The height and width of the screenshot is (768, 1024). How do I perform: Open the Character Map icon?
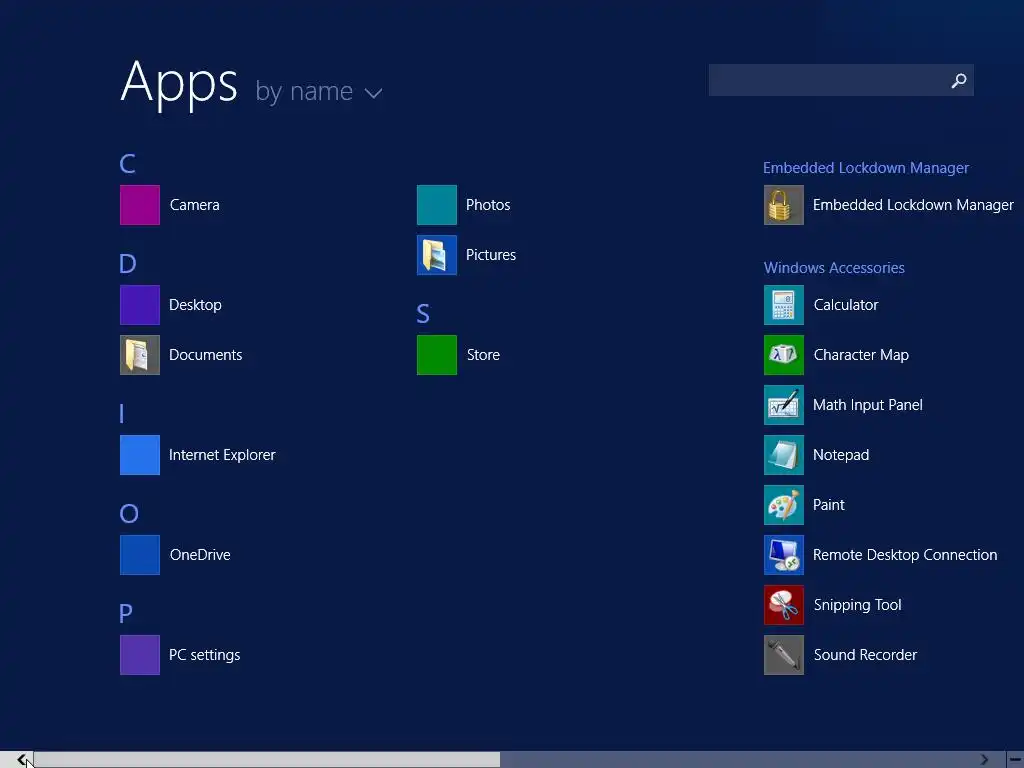coord(784,355)
